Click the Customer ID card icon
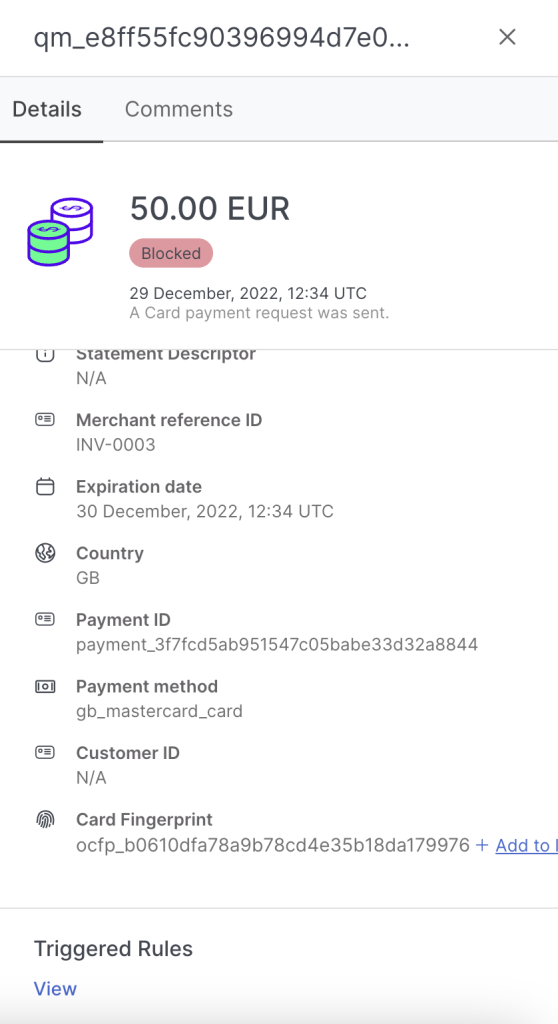The width and height of the screenshot is (558, 1024). pyautogui.click(x=44, y=753)
